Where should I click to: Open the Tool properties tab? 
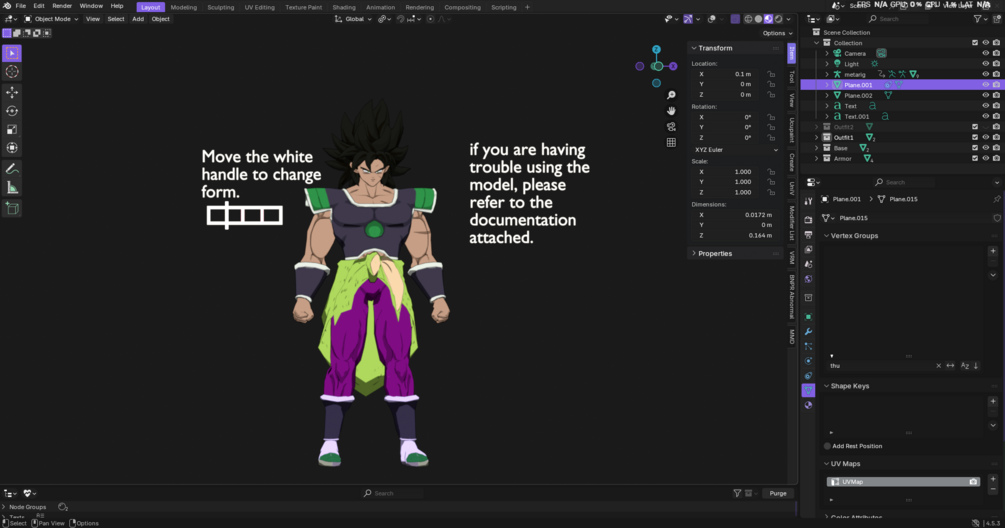pyautogui.click(x=808, y=201)
